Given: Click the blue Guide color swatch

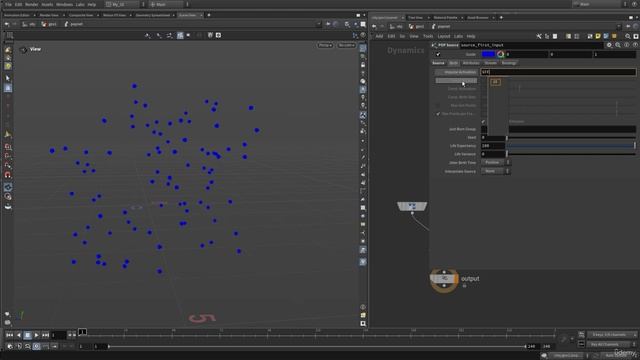Looking at the screenshot, I should [x=488, y=54].
